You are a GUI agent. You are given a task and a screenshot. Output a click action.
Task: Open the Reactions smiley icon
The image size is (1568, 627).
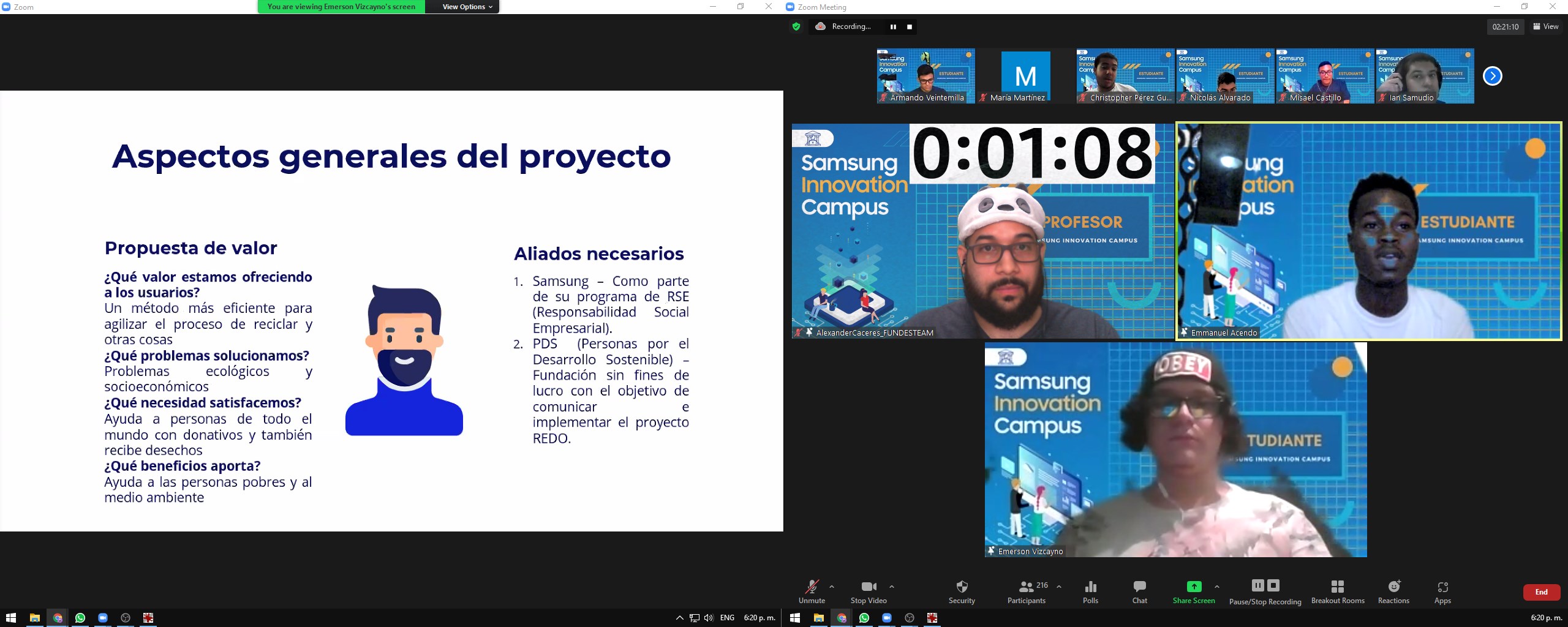(x=1393, y=587)
